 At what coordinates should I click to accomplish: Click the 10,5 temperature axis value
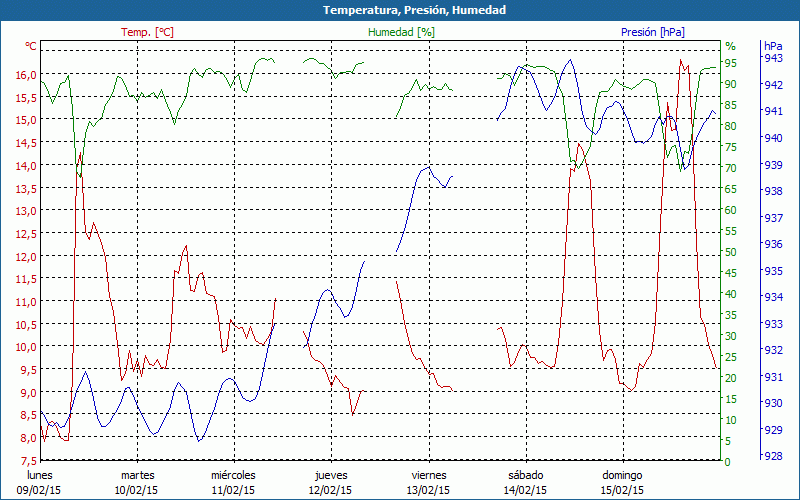point(26,324)
